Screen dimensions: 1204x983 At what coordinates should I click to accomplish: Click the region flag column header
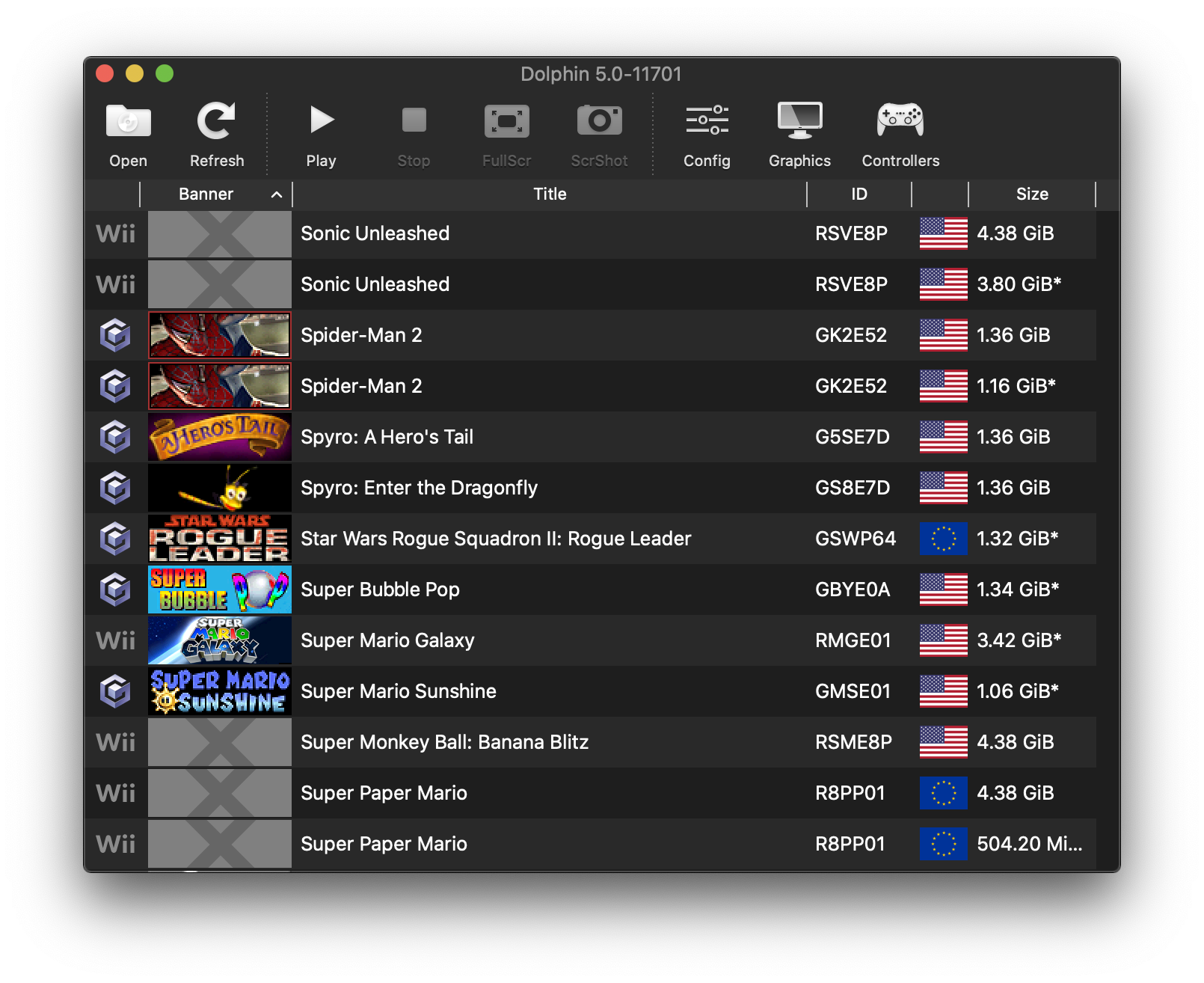940,195
